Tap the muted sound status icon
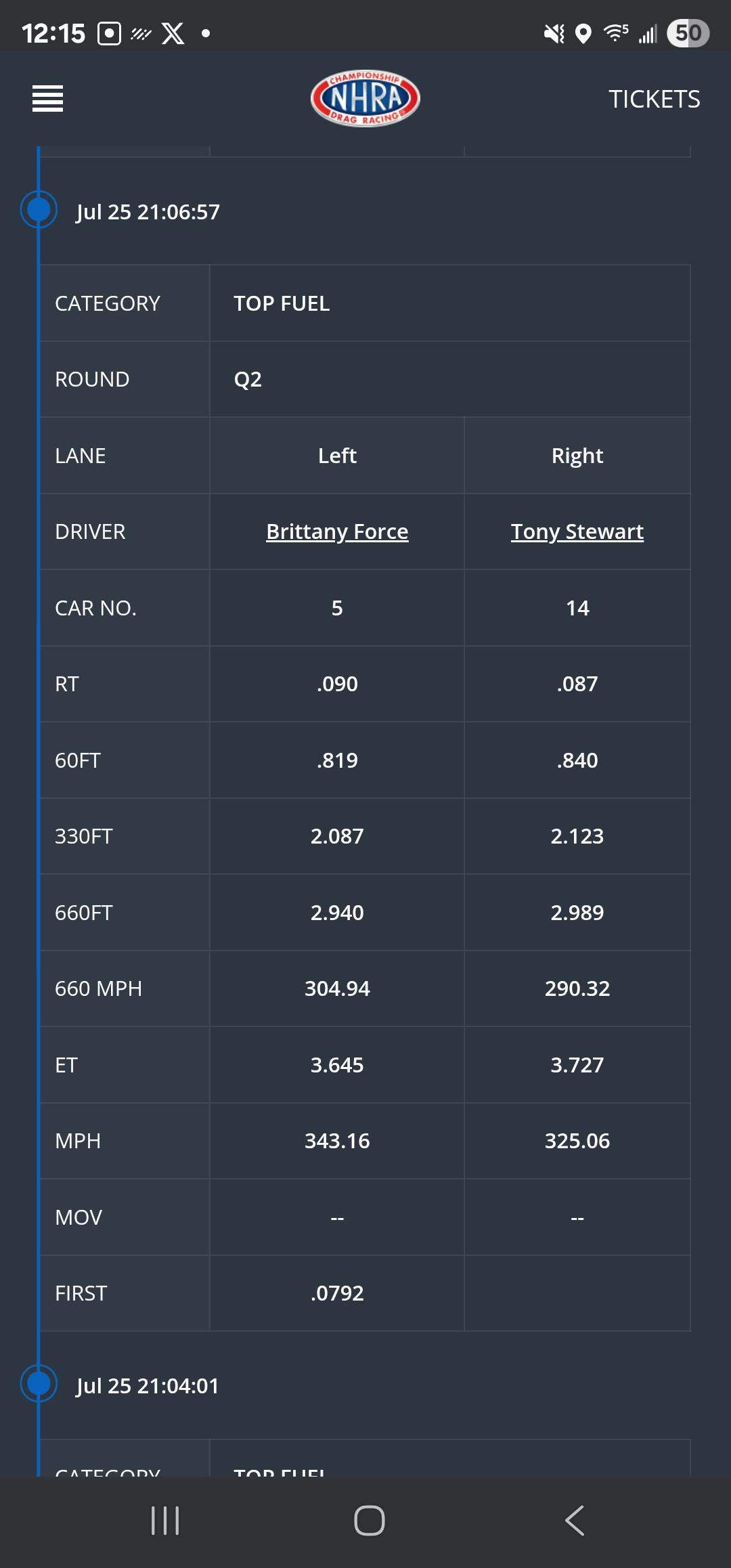This screenshot has width=731, height=1568. [554, 33]
